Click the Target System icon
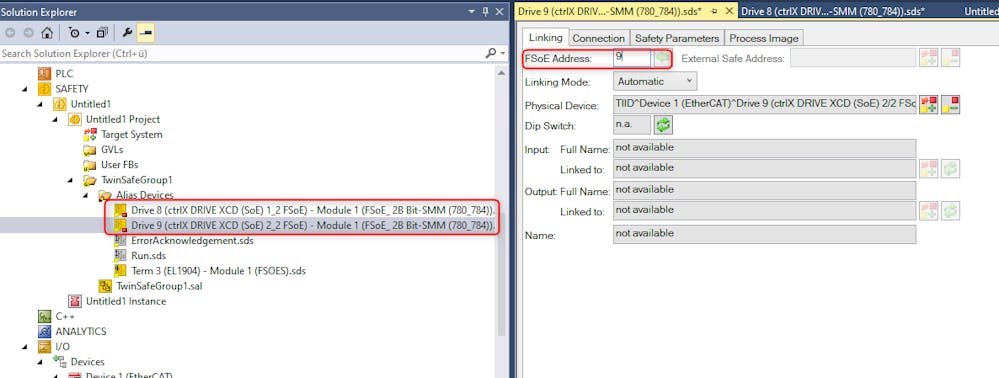Viewport: 999px width, 378px height. [x=90, y=134]
